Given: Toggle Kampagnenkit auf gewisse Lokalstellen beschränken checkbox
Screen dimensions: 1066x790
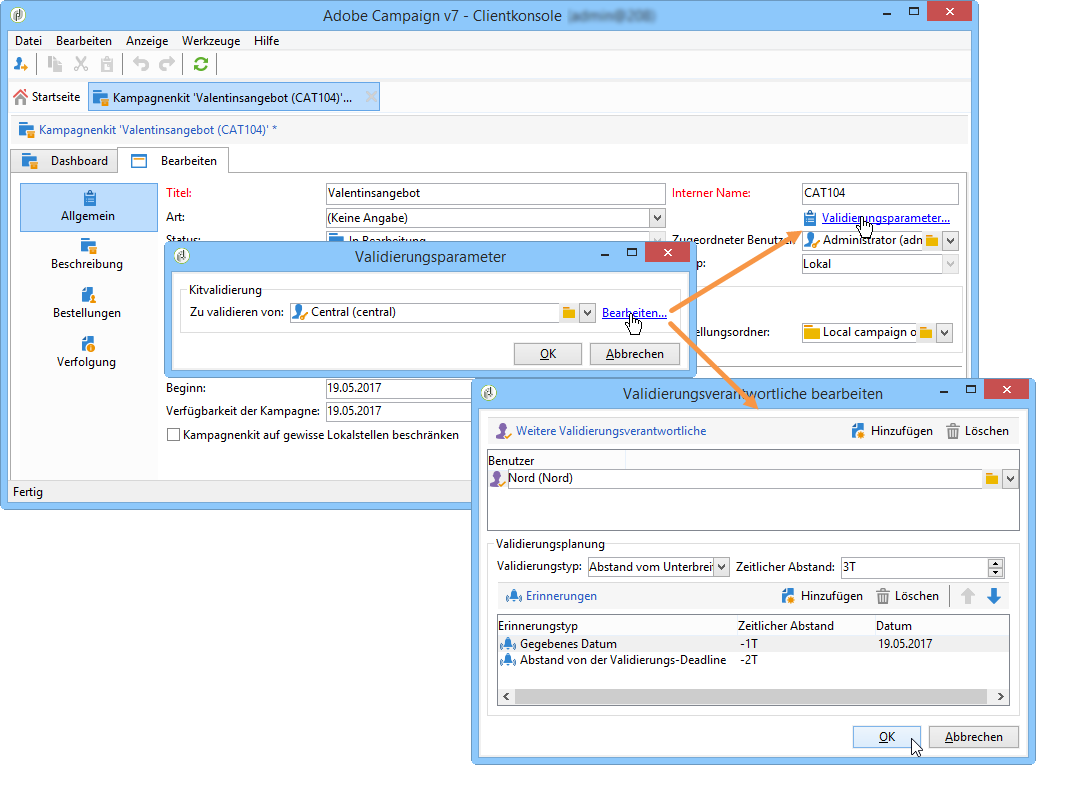Looking at the screenshot, I should click(173, 435).
